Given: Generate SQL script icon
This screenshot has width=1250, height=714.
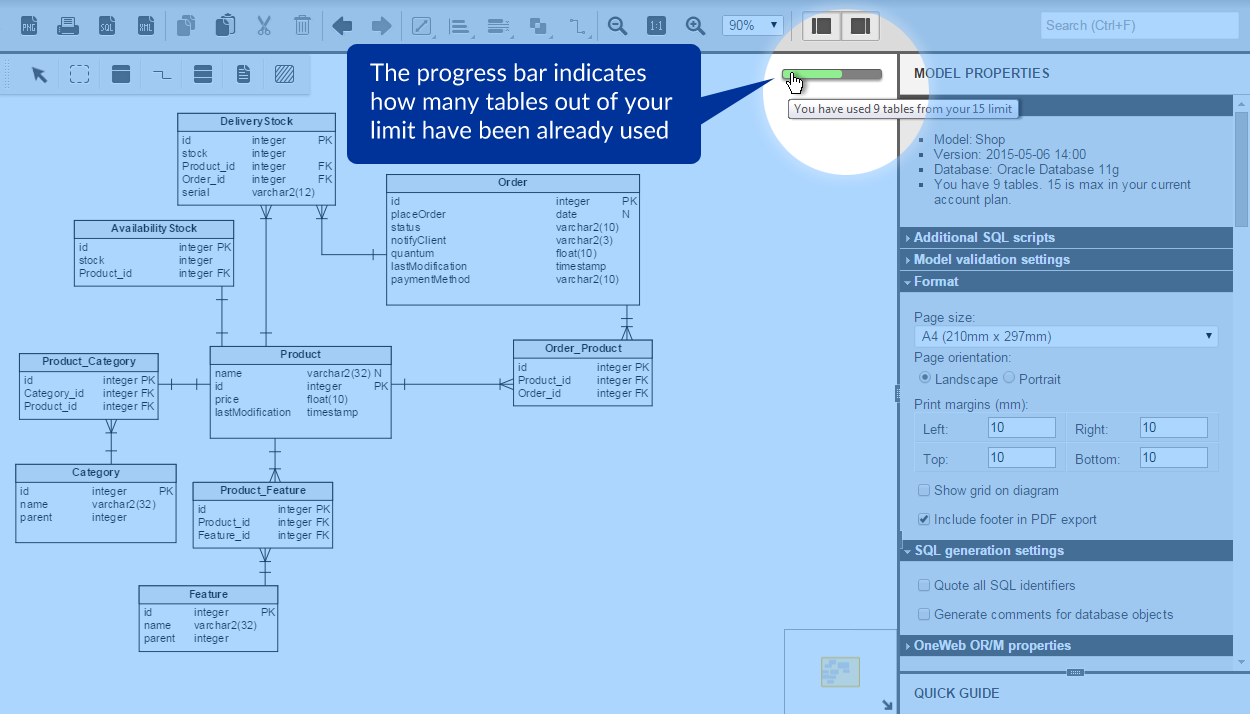Looking at the screenshot, I should coord(107,26).
